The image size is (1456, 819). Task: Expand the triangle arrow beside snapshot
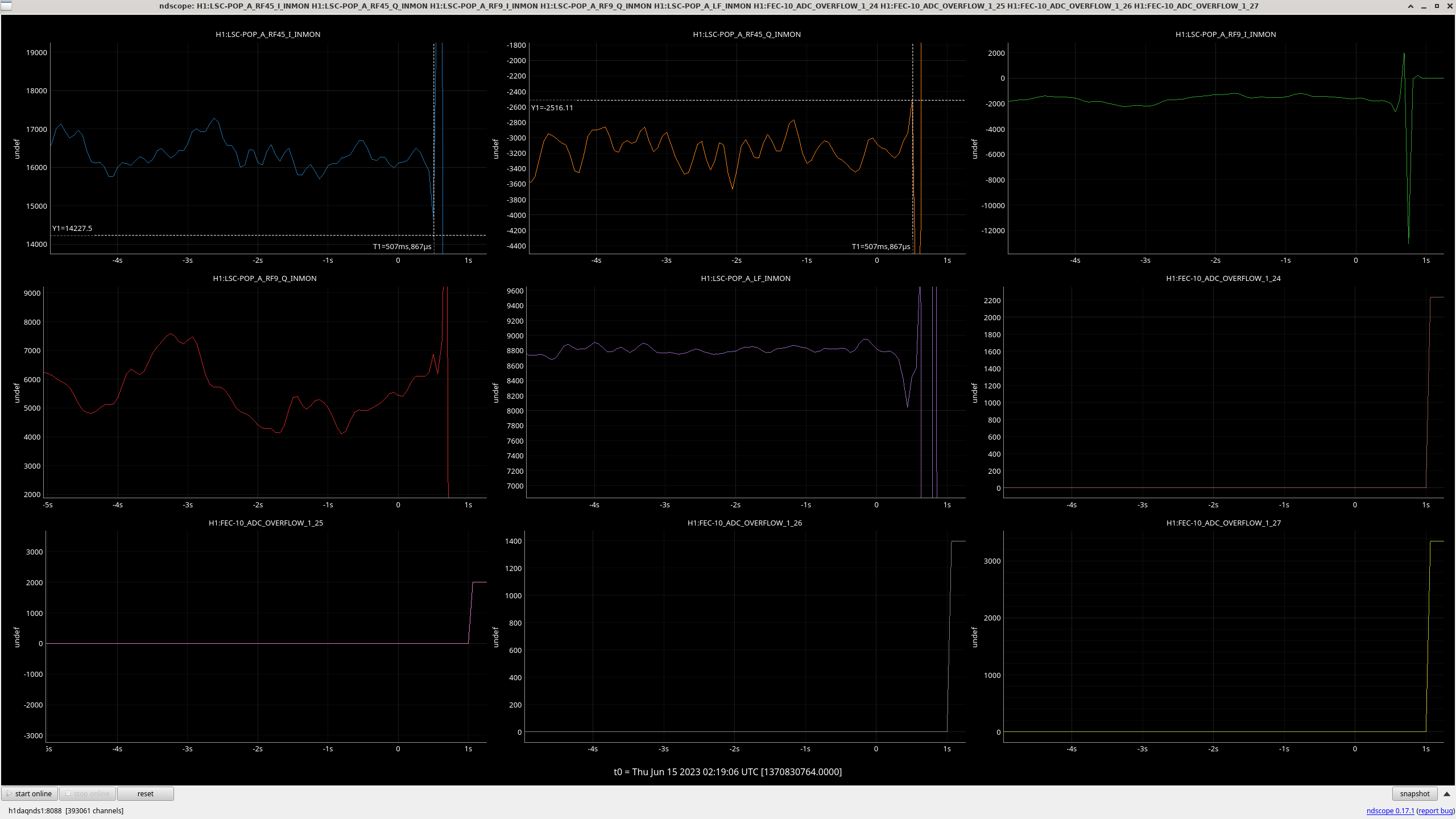1447,793
